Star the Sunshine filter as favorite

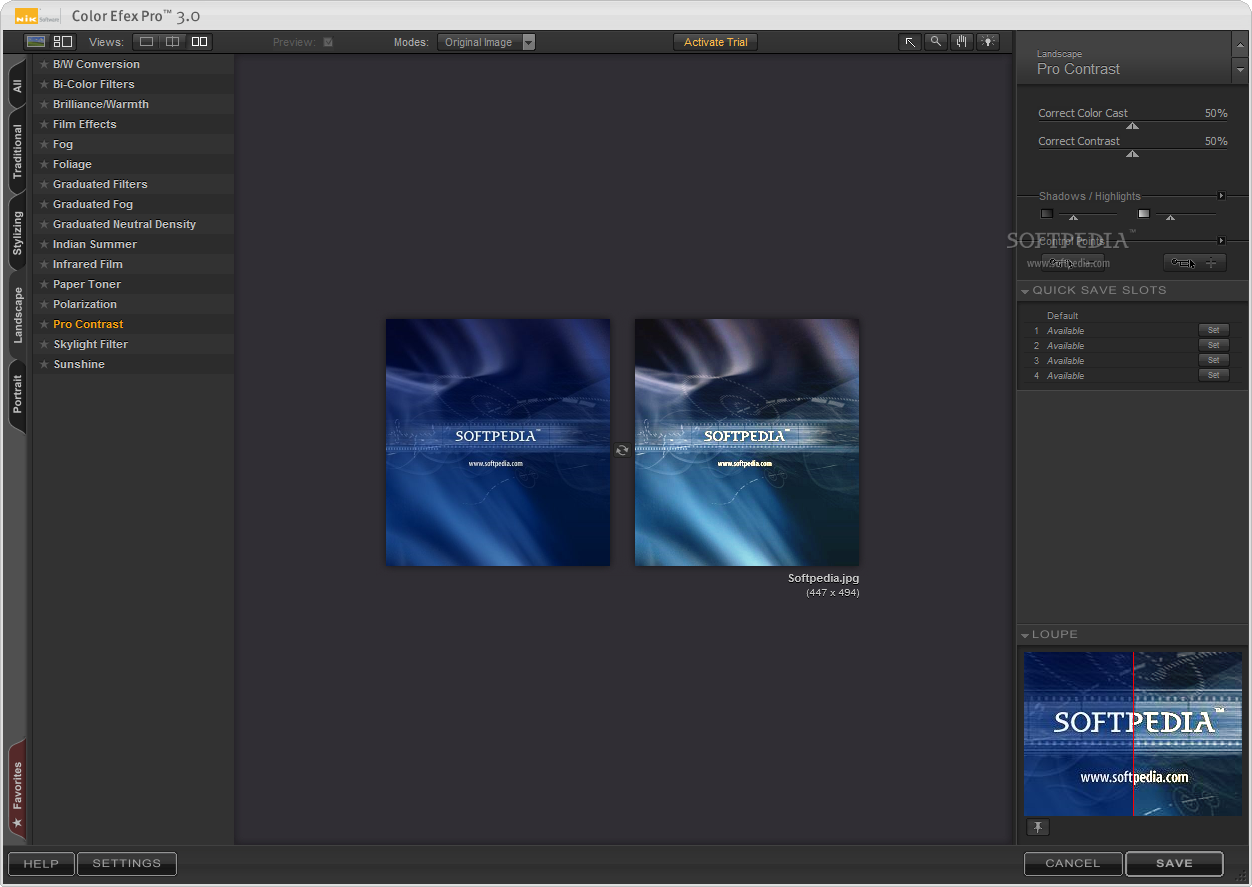coord(44,364)
